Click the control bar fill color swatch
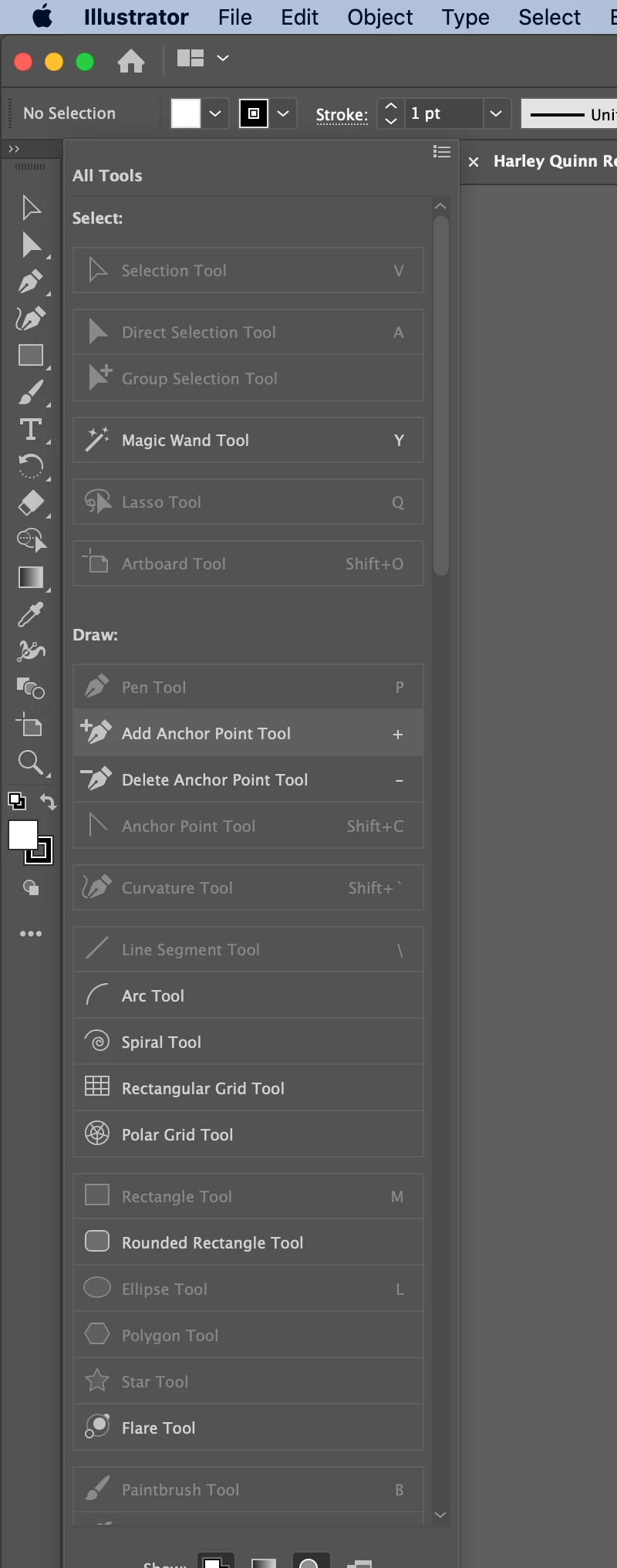617x1568 pixels. pyautogui.click(x=186, y=113)
